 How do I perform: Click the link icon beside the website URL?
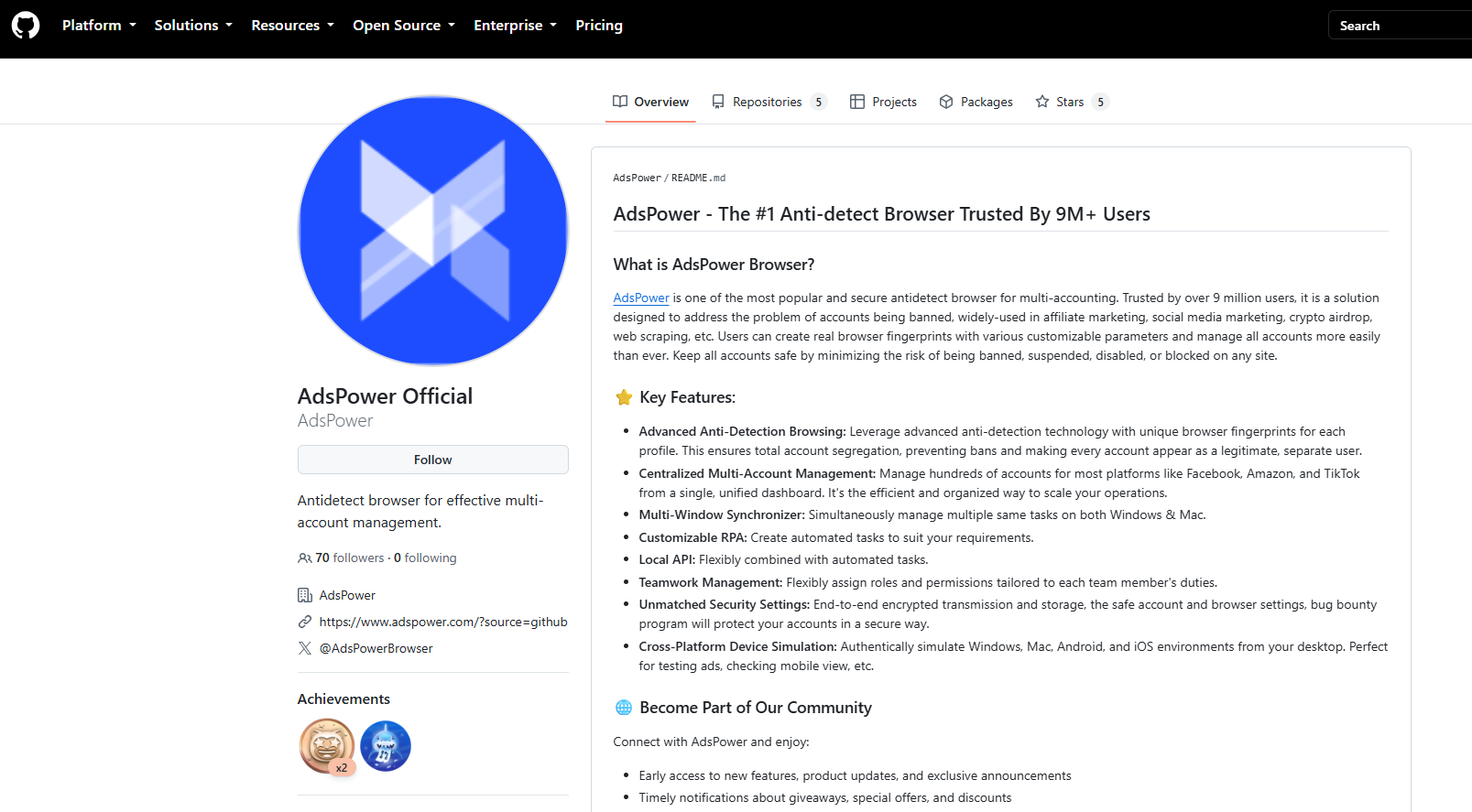point(305,623)
